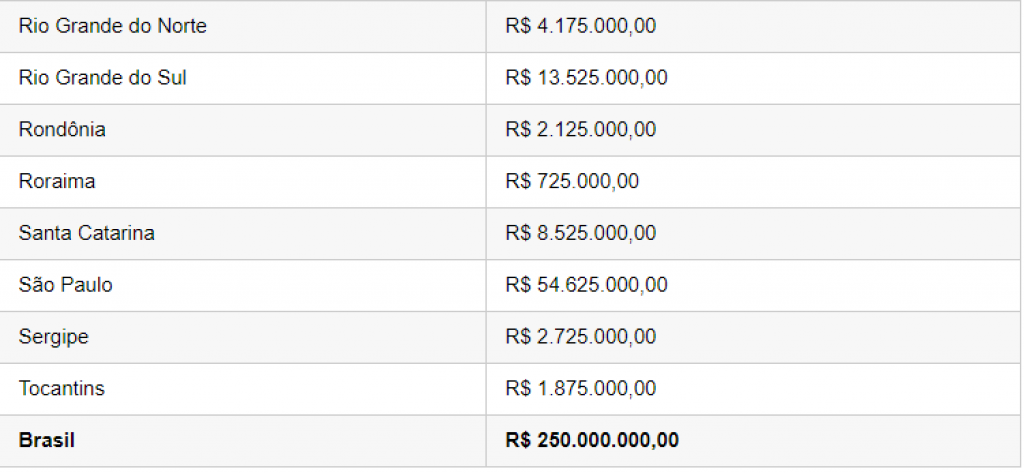
Task: Click the R$ 2.125.000,00 value
Action: click(x=581, y=129)
